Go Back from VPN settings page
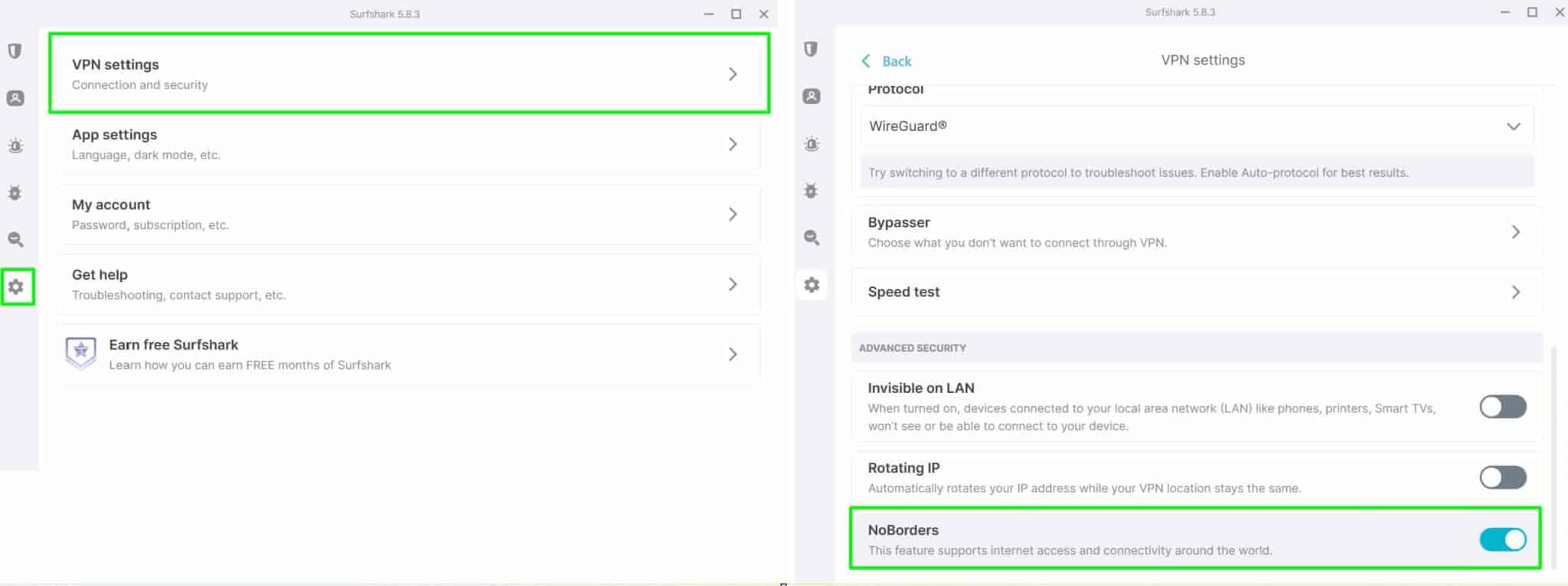1568x586 pixels. 887,61
